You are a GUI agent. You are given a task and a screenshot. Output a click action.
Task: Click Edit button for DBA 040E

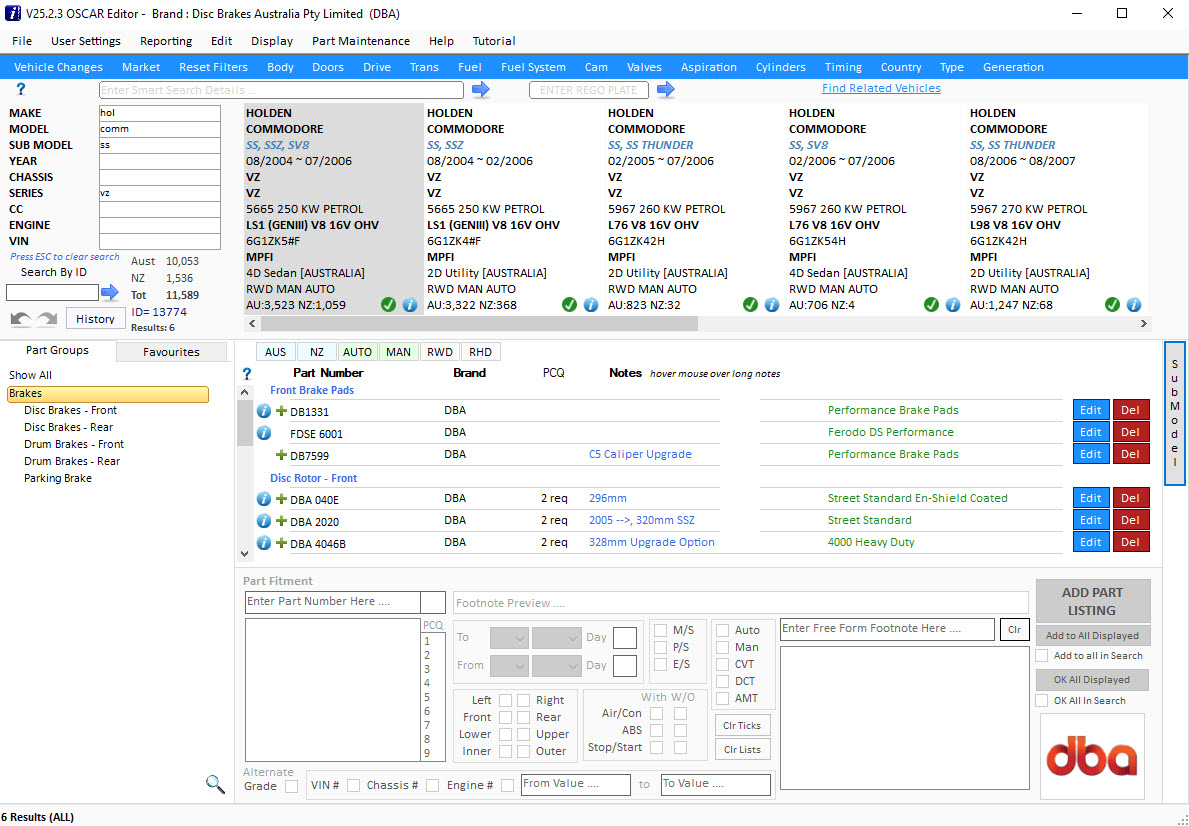pyautogui.click(x=1091, y=498)
